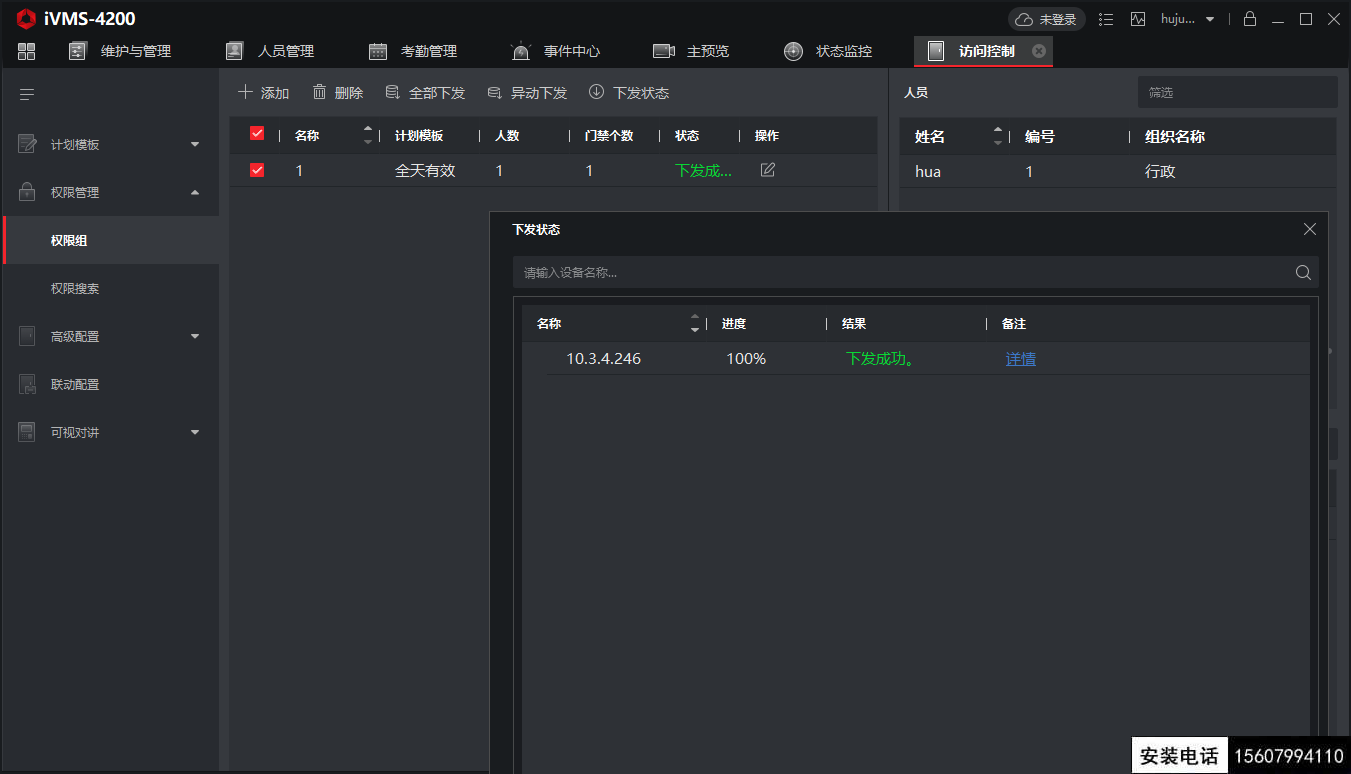The image size is (1351, 774).
Task: Click the 删除 trash button
Action: (338, 93)
